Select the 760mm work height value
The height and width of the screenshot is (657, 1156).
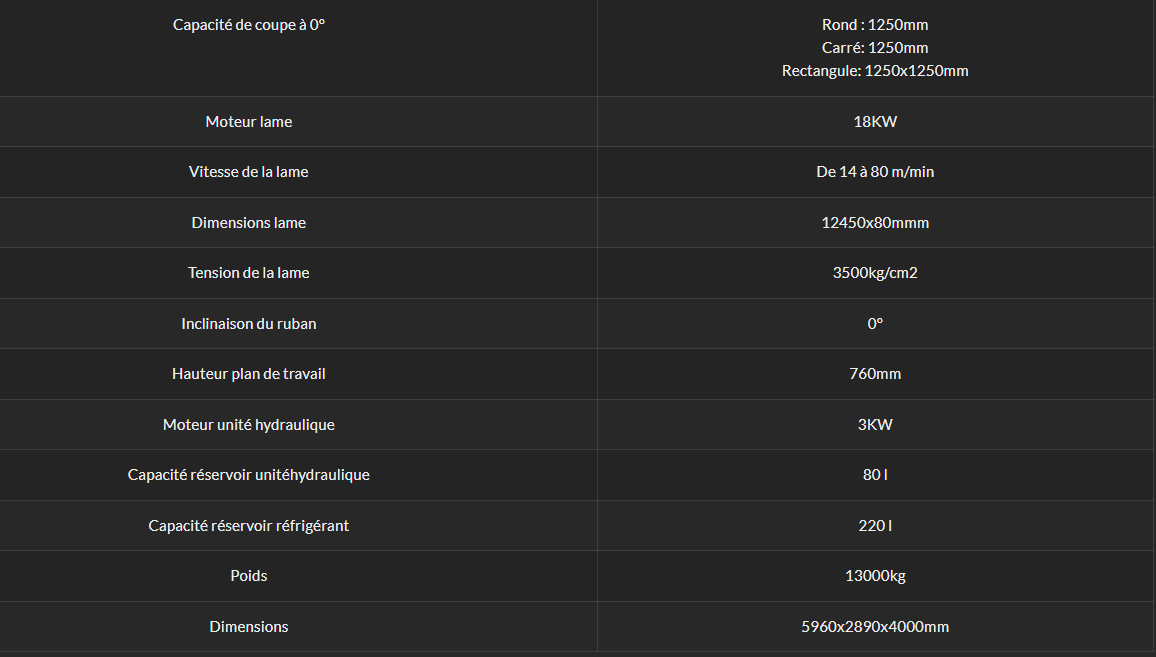[x=874, y=374]
